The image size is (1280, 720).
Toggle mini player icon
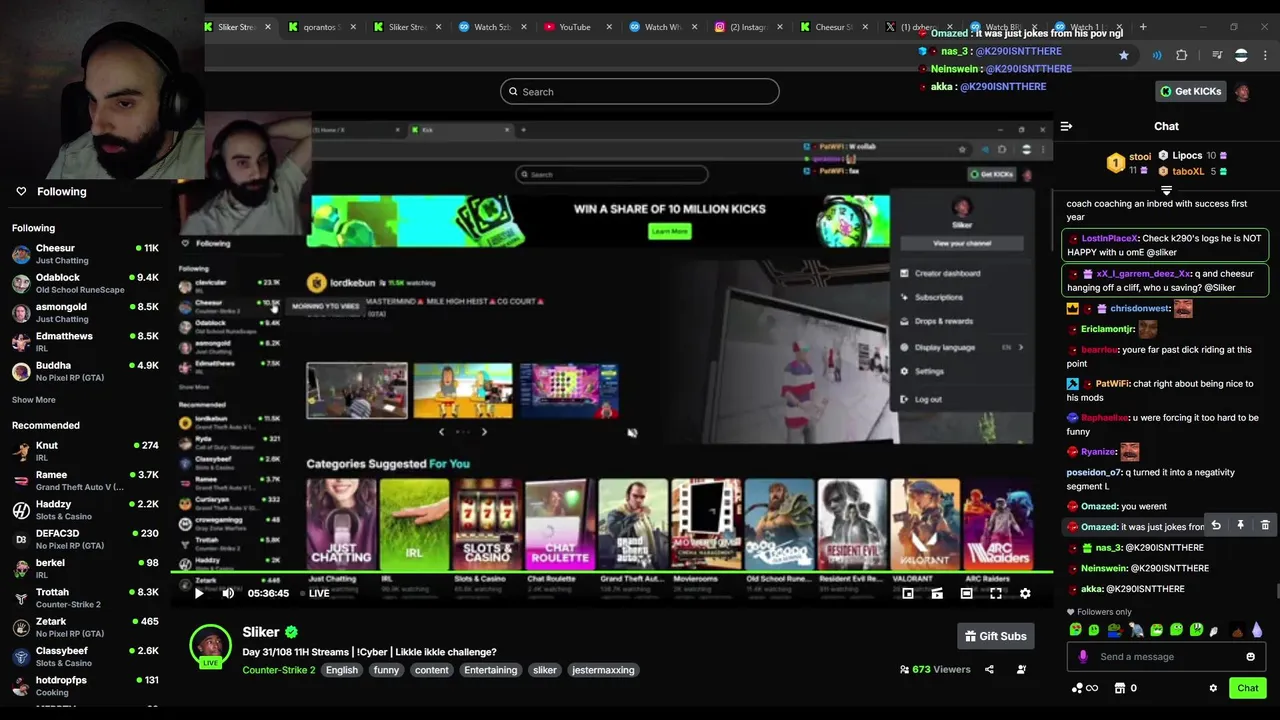coord(937,593)
